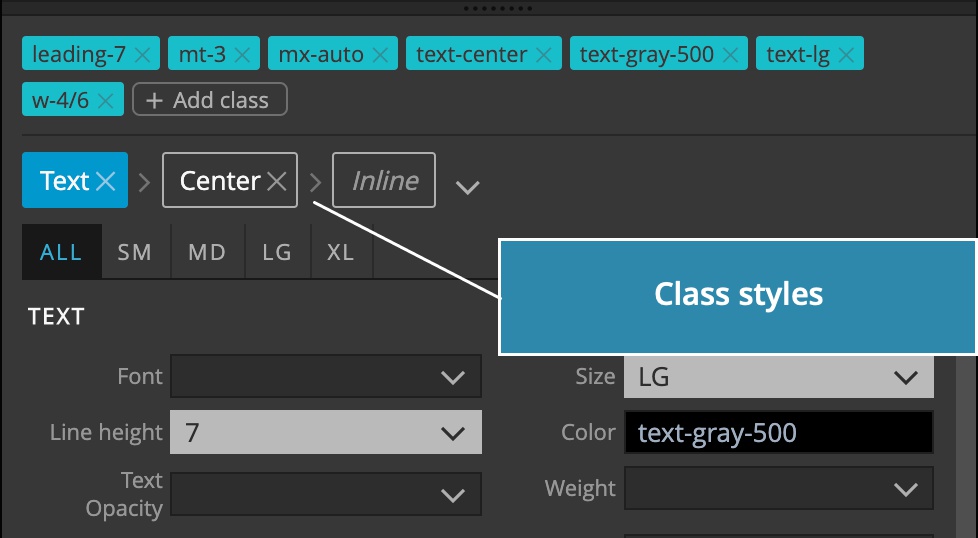Select the XL breakpoint tab

[341, 252]
